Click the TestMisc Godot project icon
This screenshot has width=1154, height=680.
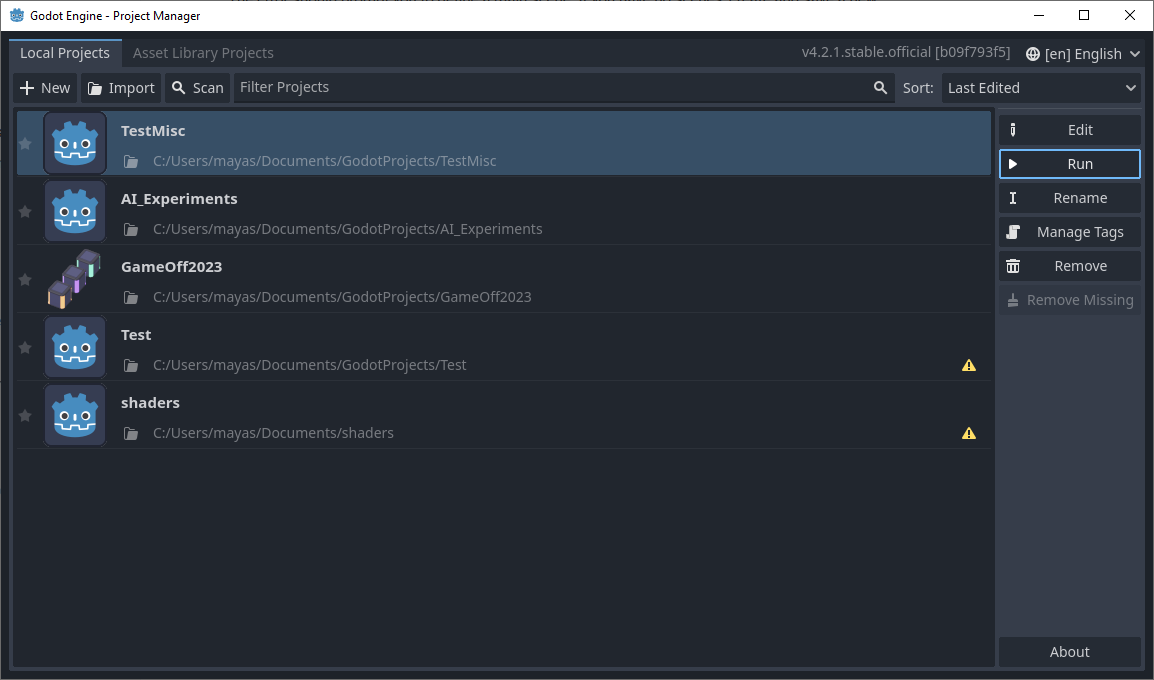click(x=75, y=144)
